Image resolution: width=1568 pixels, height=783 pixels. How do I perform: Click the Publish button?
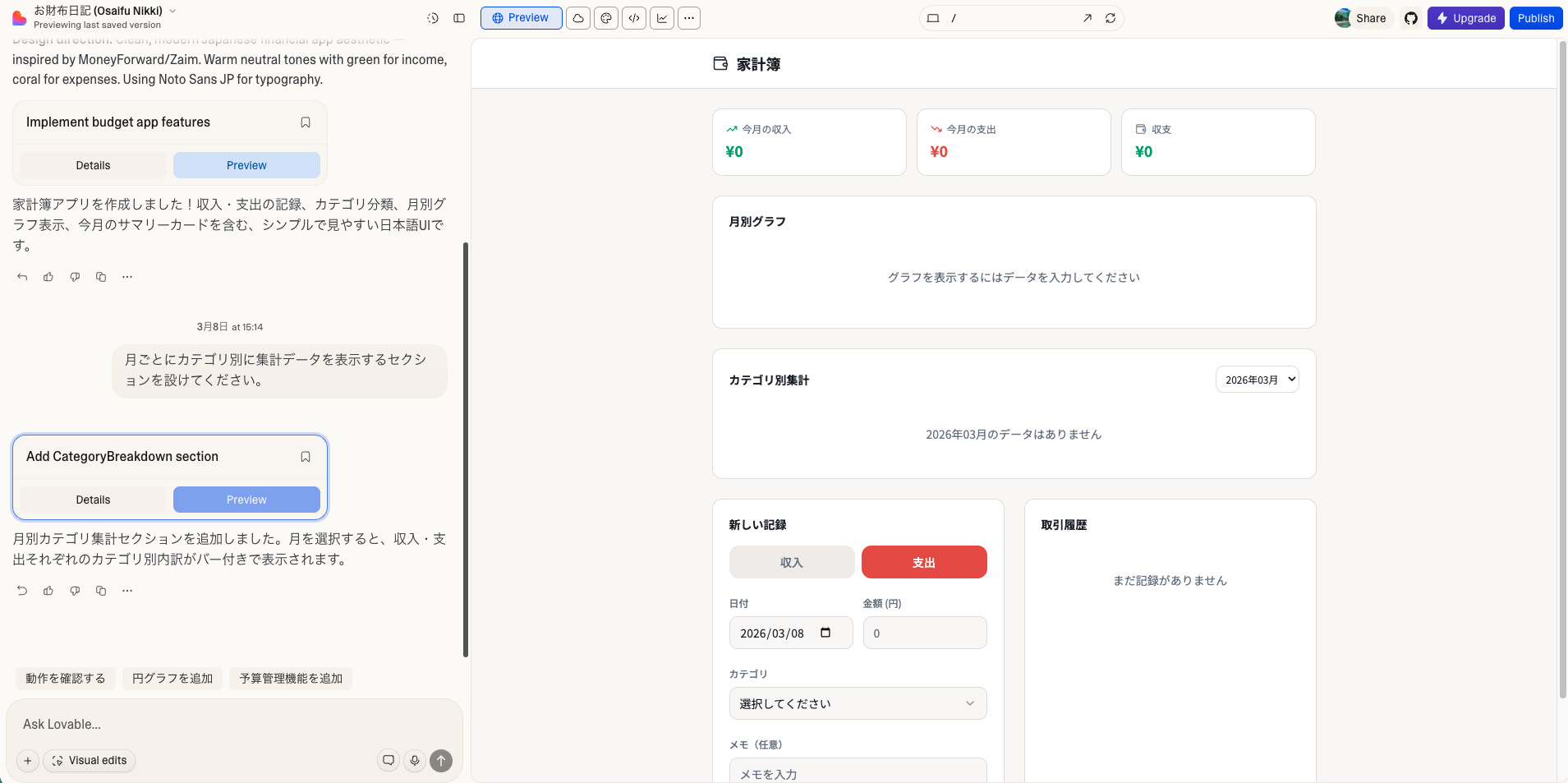coord(1535,18)
